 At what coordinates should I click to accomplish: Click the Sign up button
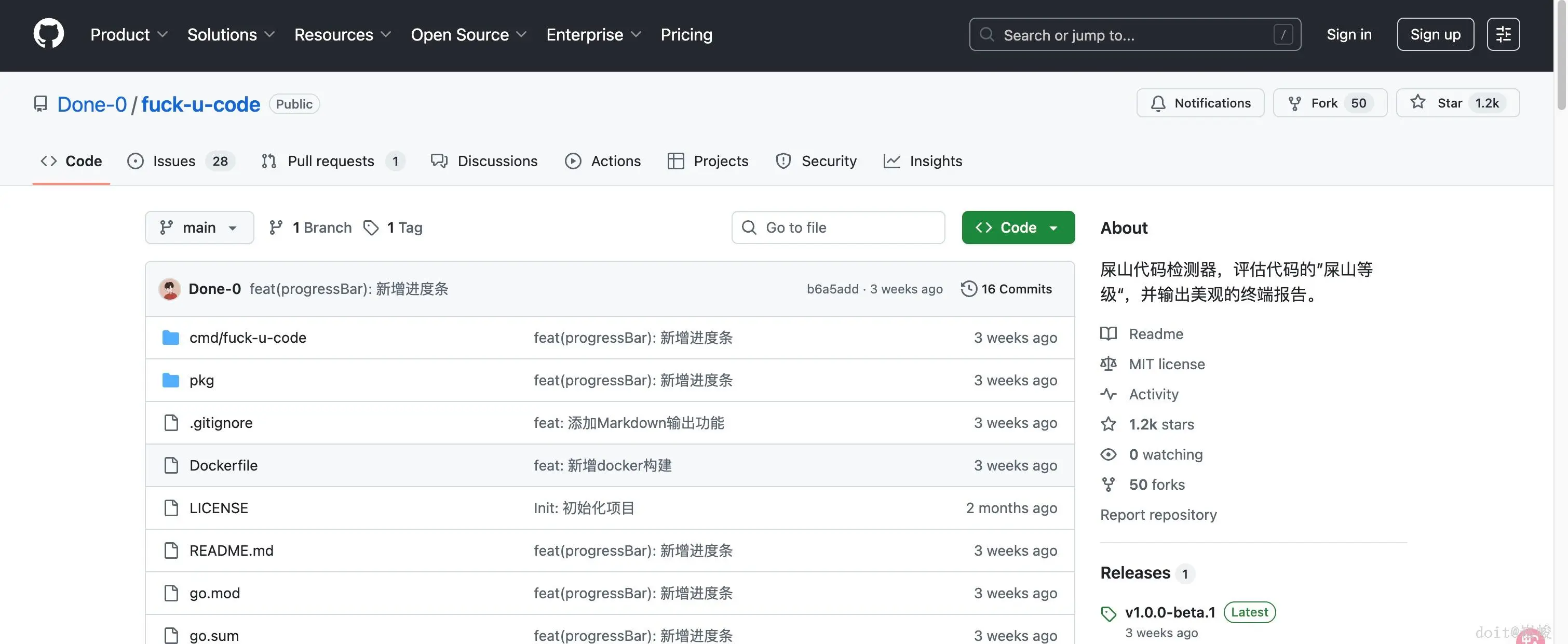click(x=1435, y=35)
